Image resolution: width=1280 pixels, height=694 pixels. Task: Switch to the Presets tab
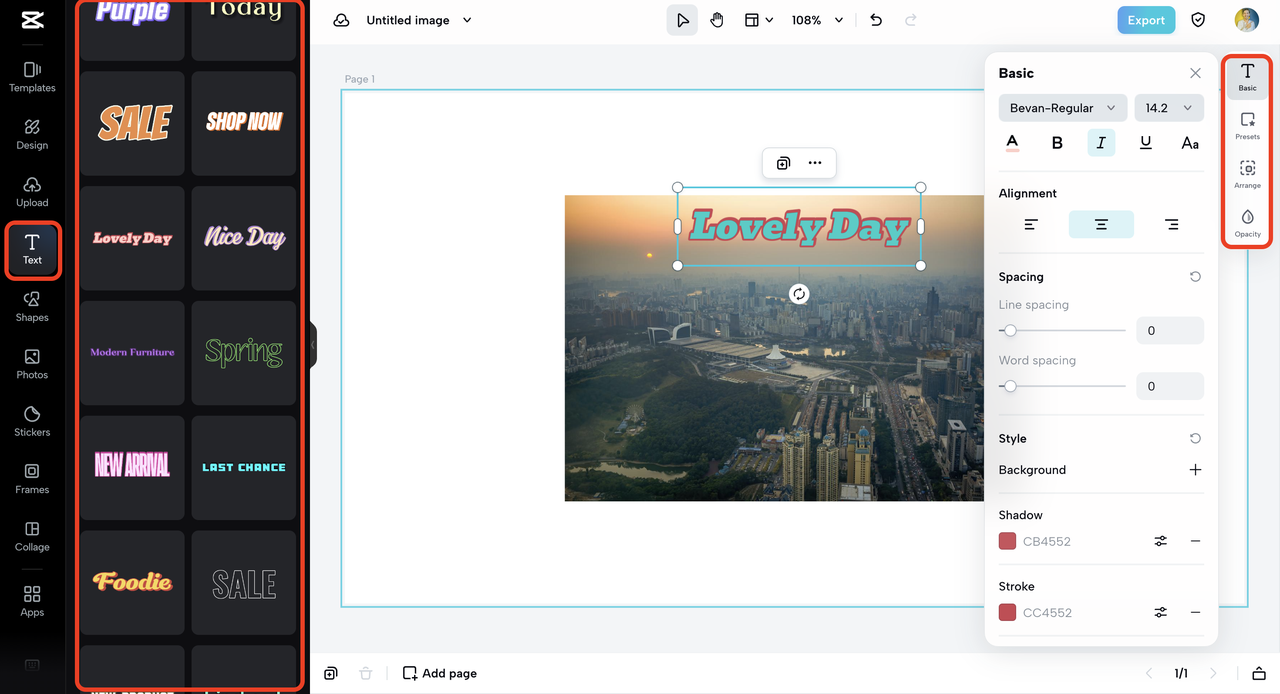(x=1247, y=126)
